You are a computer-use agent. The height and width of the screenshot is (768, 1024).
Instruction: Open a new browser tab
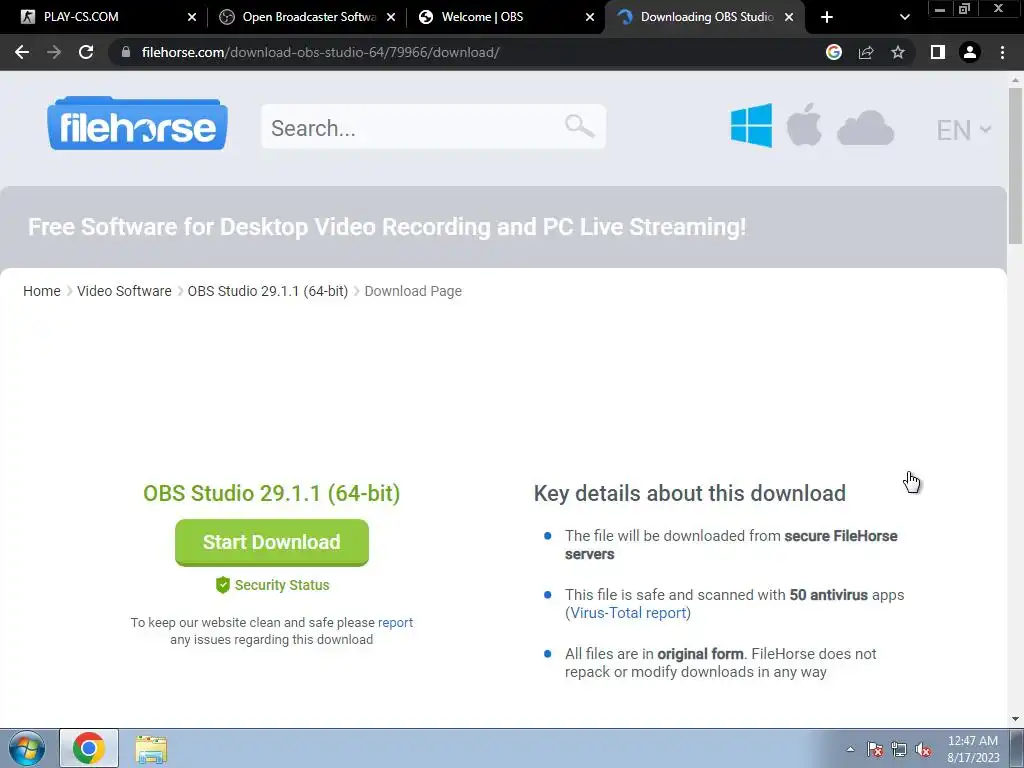click(x=827, y=18)
